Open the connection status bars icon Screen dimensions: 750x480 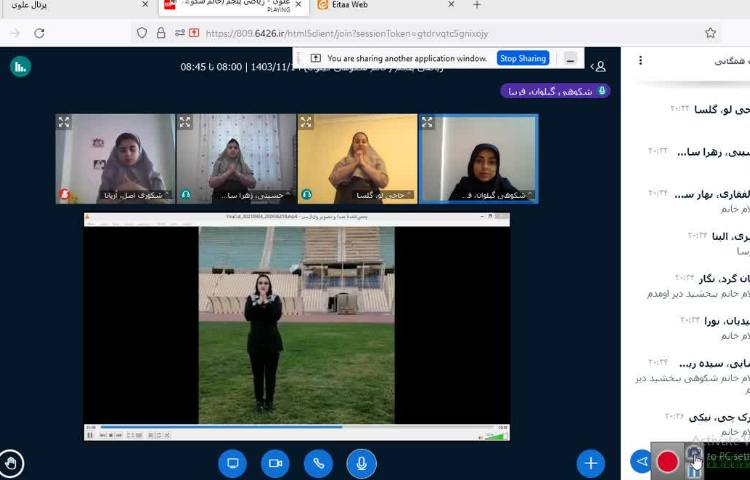pos(20,67)
